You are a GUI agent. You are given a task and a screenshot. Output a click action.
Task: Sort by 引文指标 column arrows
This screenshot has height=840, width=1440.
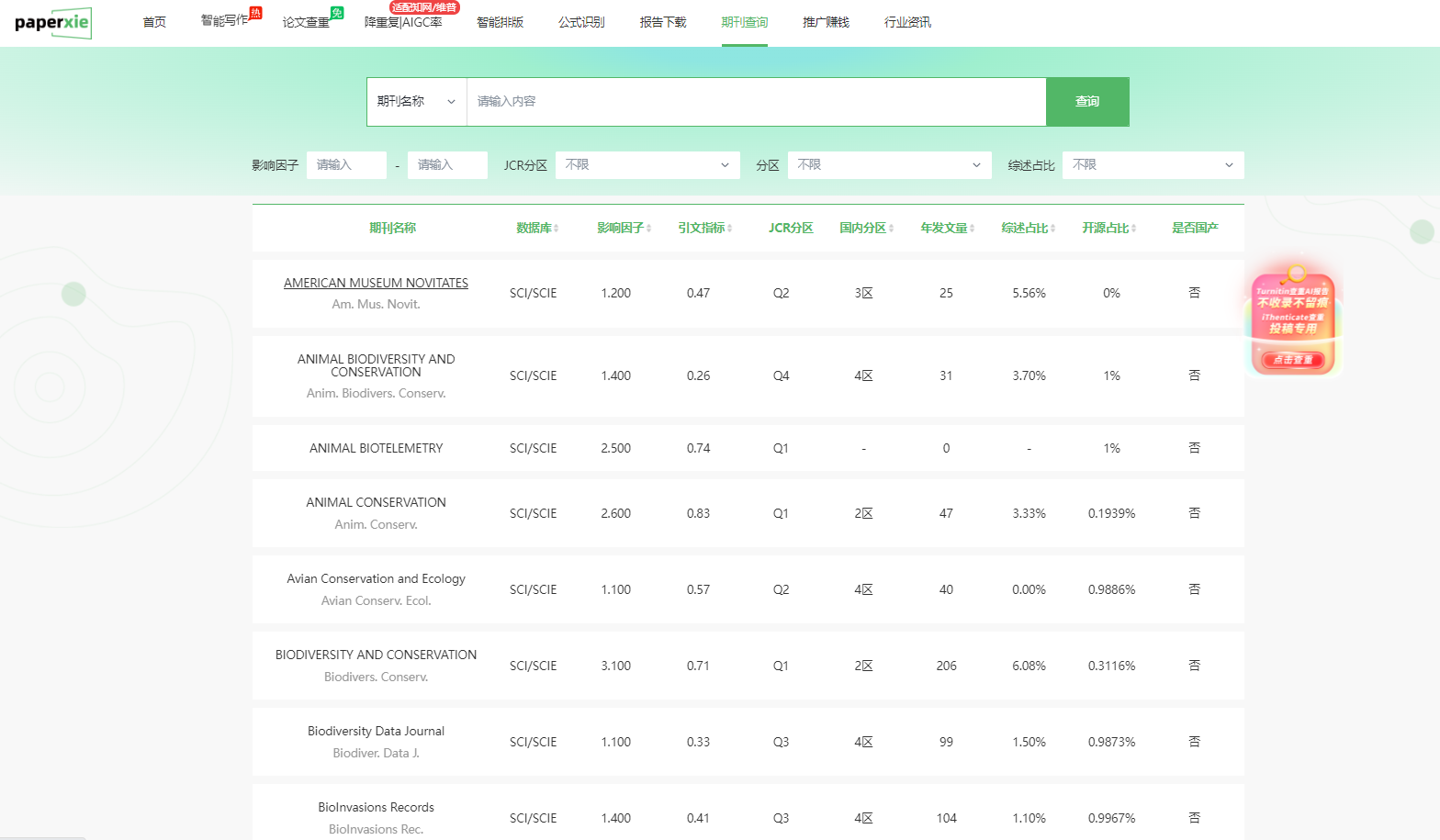pos(730,229)
